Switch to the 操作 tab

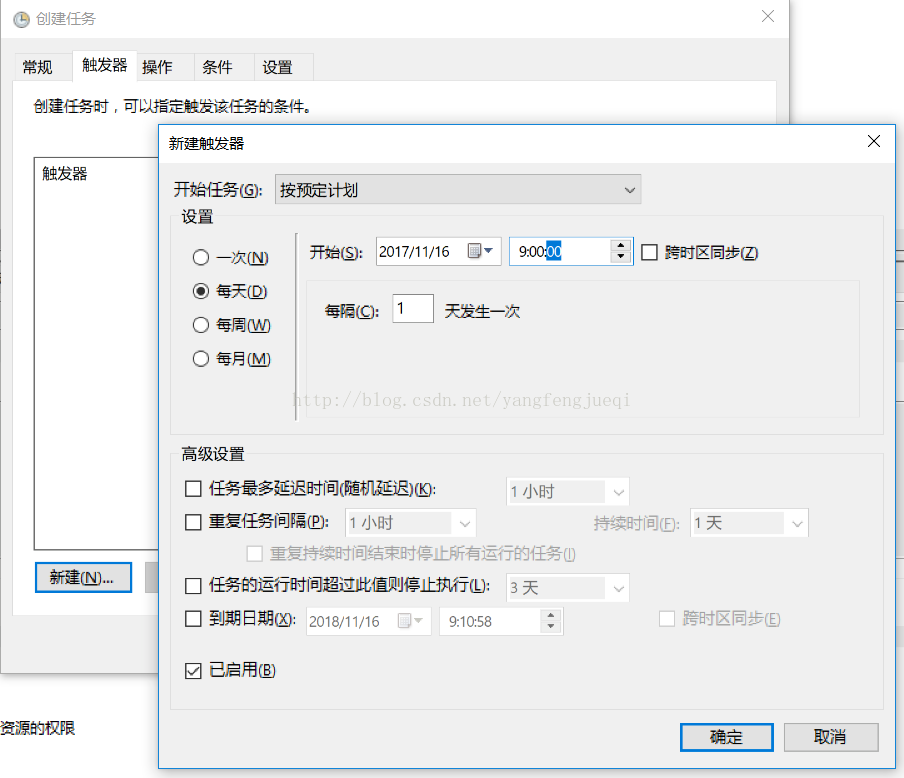click(x=159, y=66)
